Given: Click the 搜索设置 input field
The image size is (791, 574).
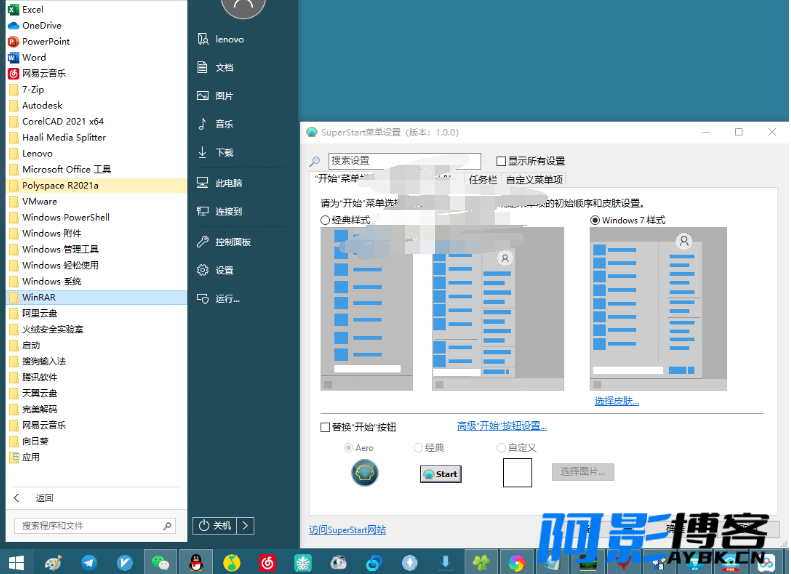Looking at the screenshot, I should click(404, 161).
